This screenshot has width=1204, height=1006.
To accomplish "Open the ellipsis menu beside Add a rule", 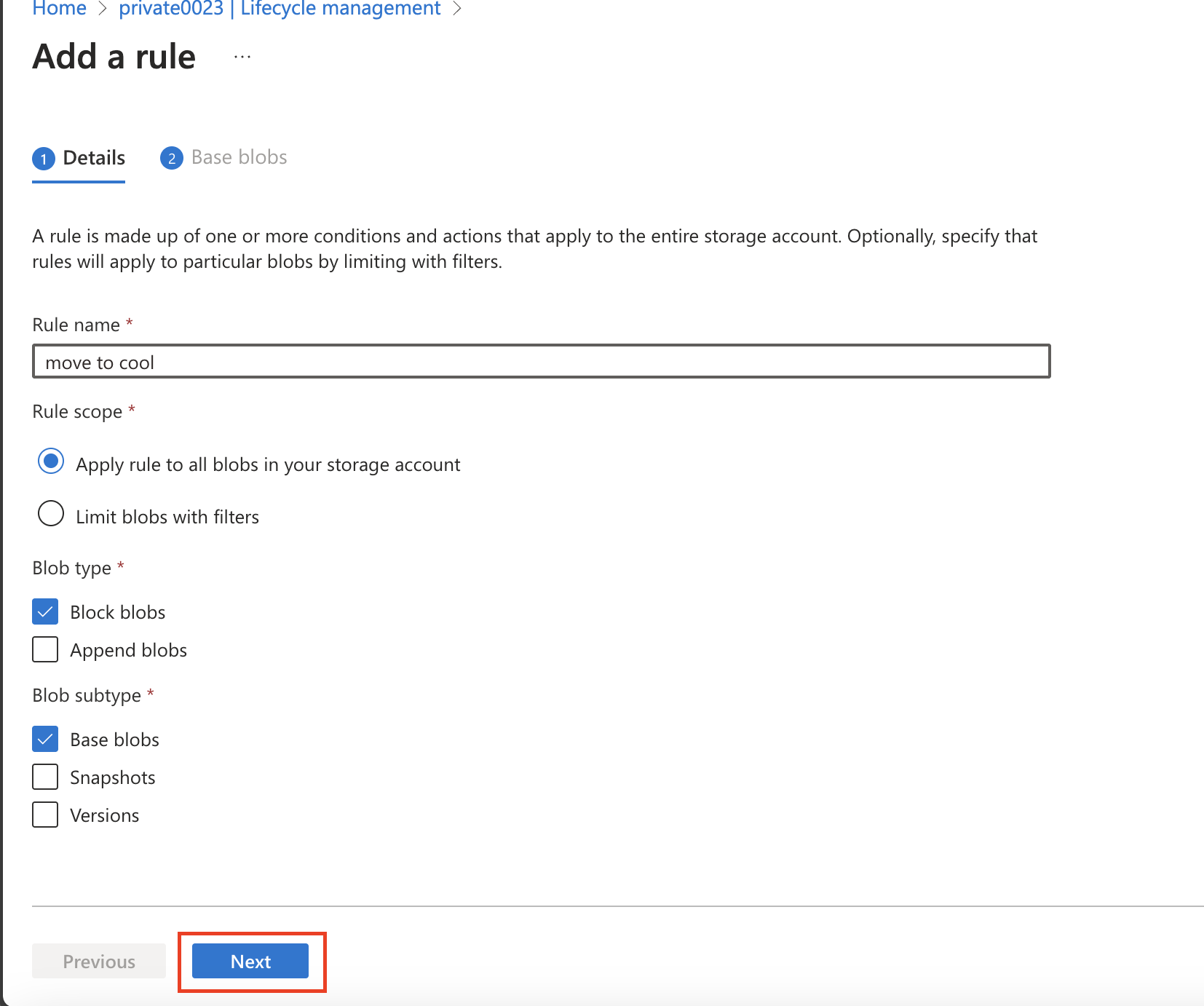I will [242, 57].
